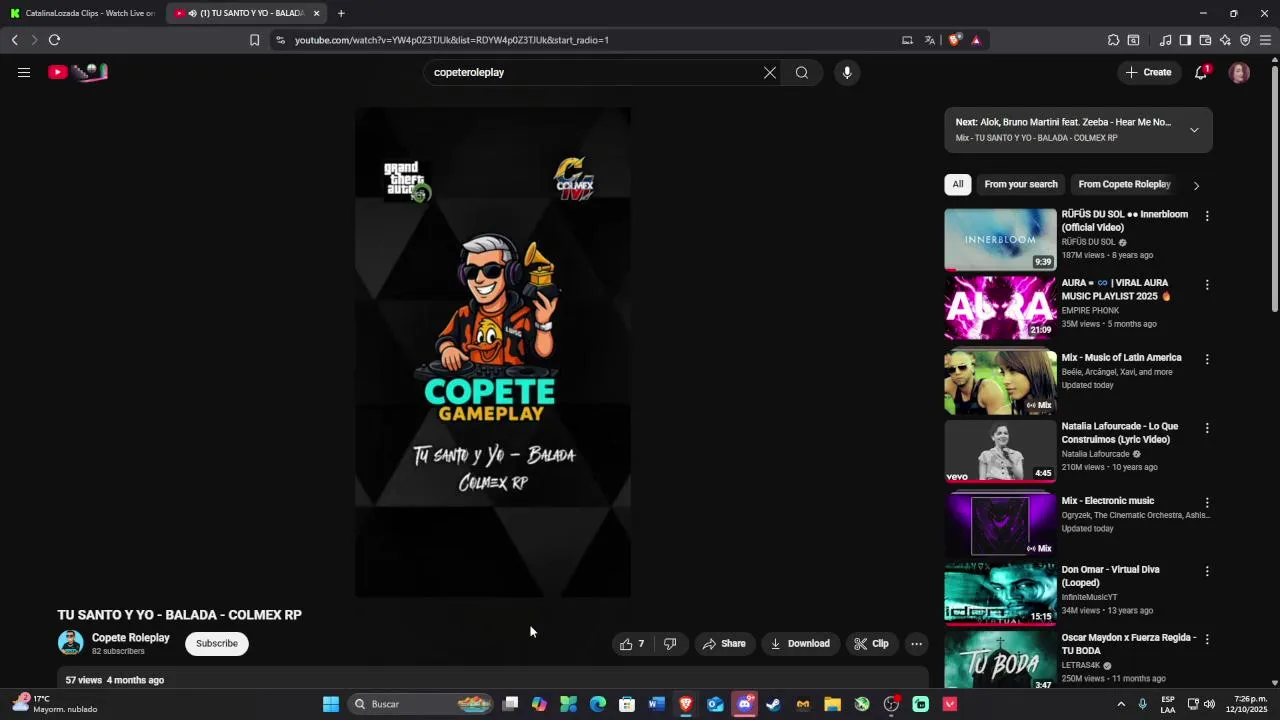
Task: Open Brave Rewards triangle icon
Action: 976,40
